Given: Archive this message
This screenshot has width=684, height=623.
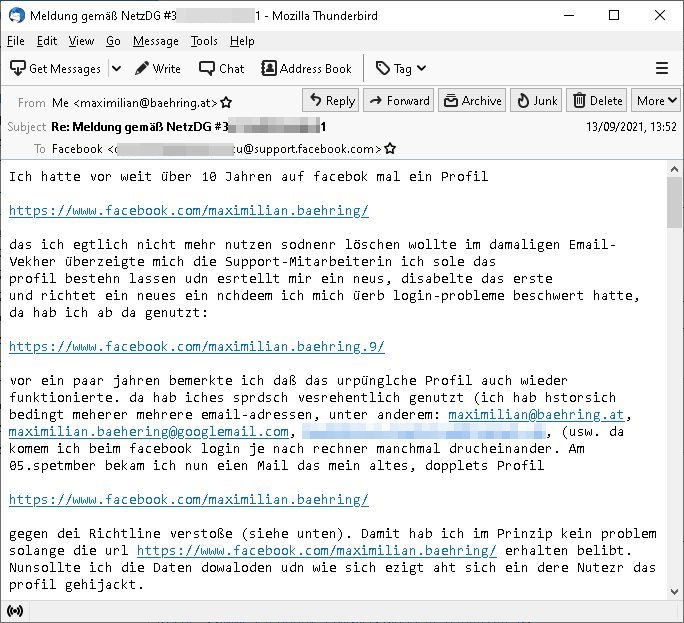Looking at the screenshot, I should pos(472,100).
